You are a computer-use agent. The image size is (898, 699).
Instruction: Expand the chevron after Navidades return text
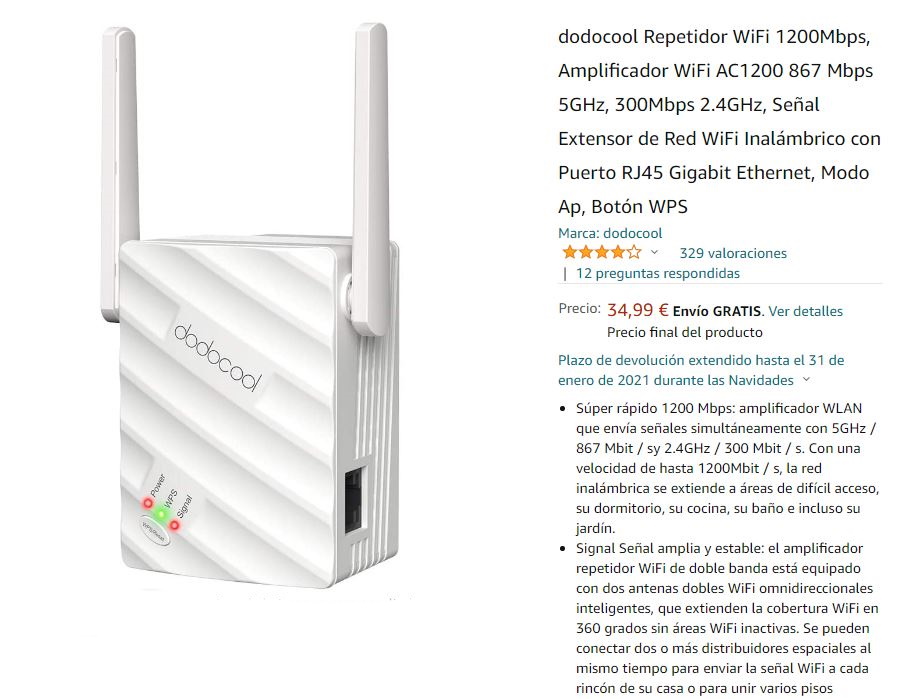coord(806,379)
